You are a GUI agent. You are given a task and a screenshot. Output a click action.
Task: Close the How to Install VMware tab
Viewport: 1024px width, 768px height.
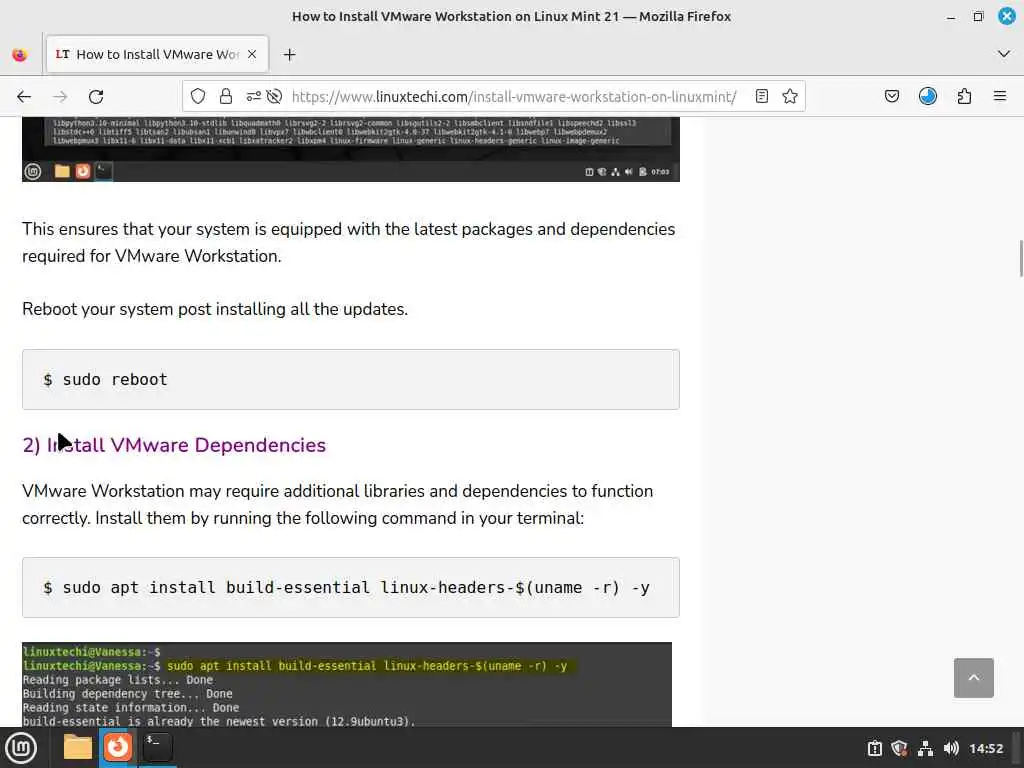point(252,54)
